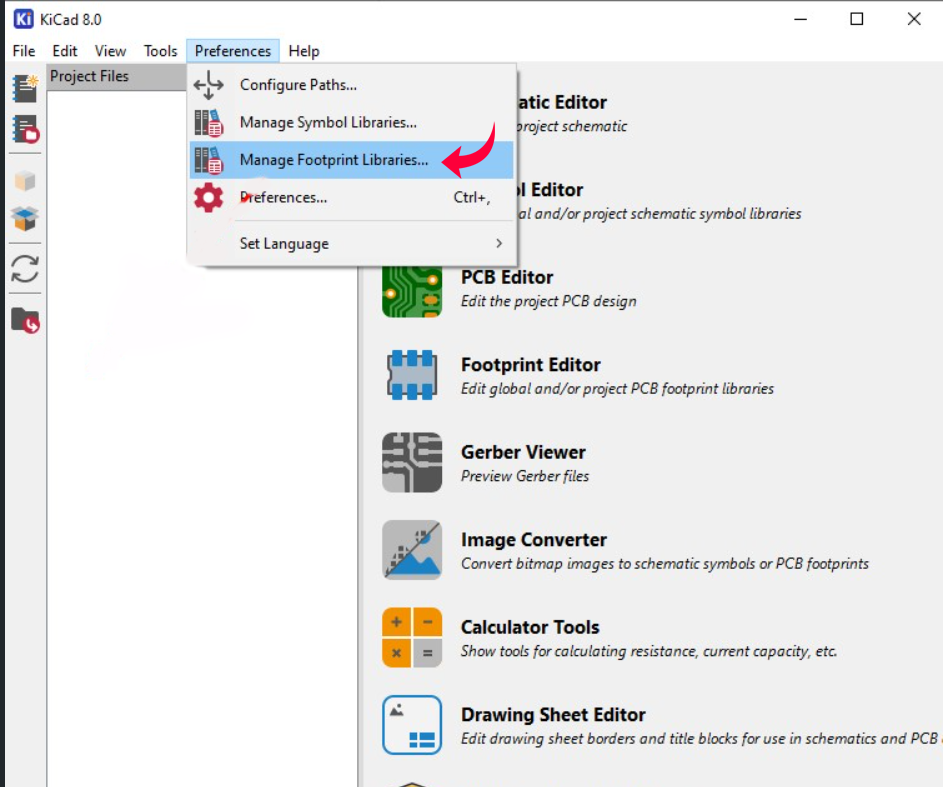
Task: Close the open Preferences menu
Action: coord(233,51)
